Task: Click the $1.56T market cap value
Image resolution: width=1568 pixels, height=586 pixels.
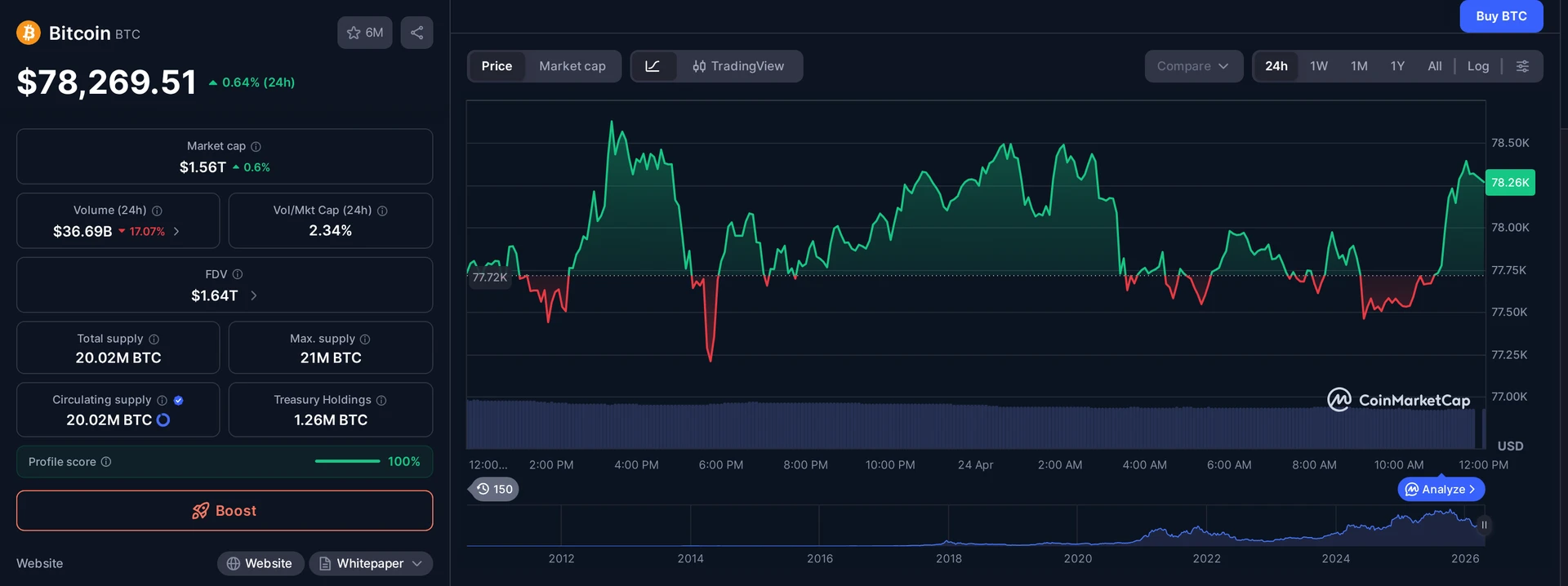Action: [203, 167]
